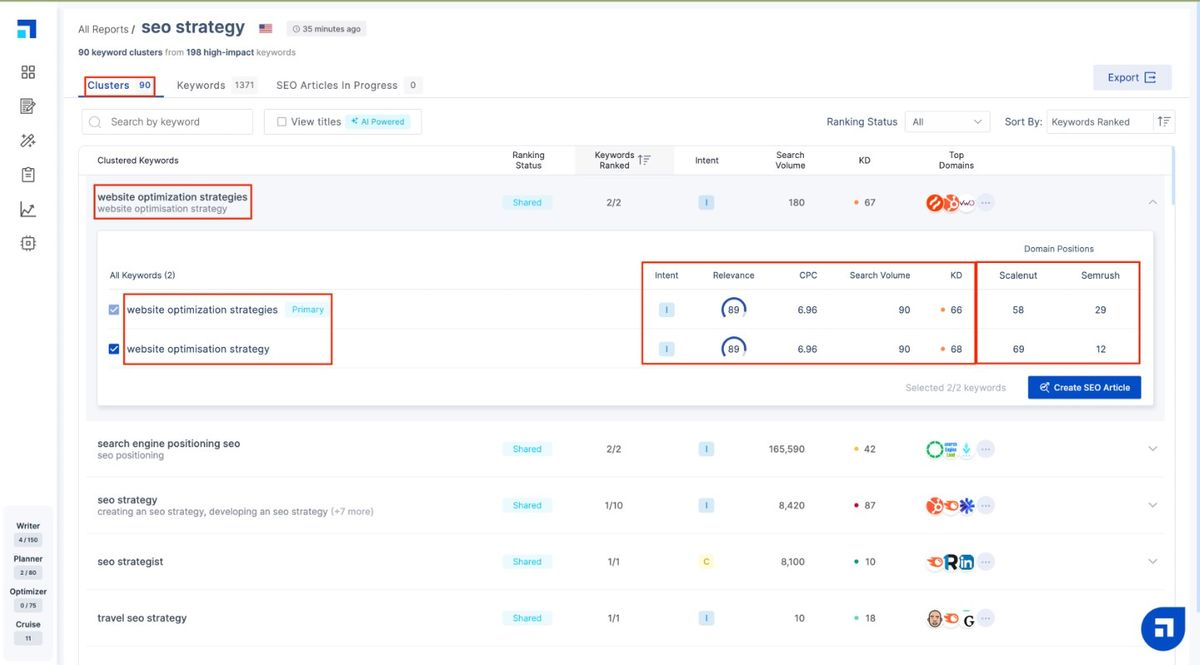Expand the search engine positioning seo cluster
This screenshot has width=1200, height=665.
[x=1152, y=449]
